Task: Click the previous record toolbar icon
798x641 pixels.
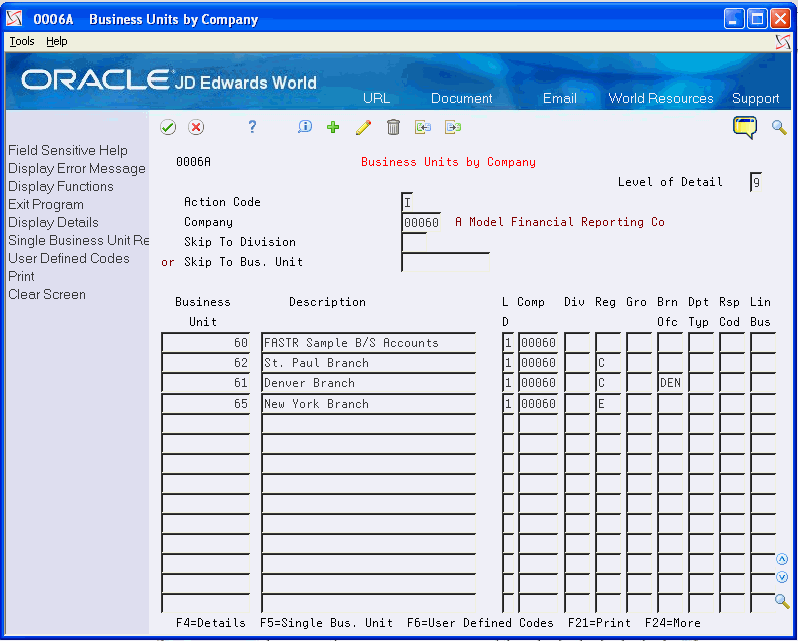Action: (x=423, y=127)
